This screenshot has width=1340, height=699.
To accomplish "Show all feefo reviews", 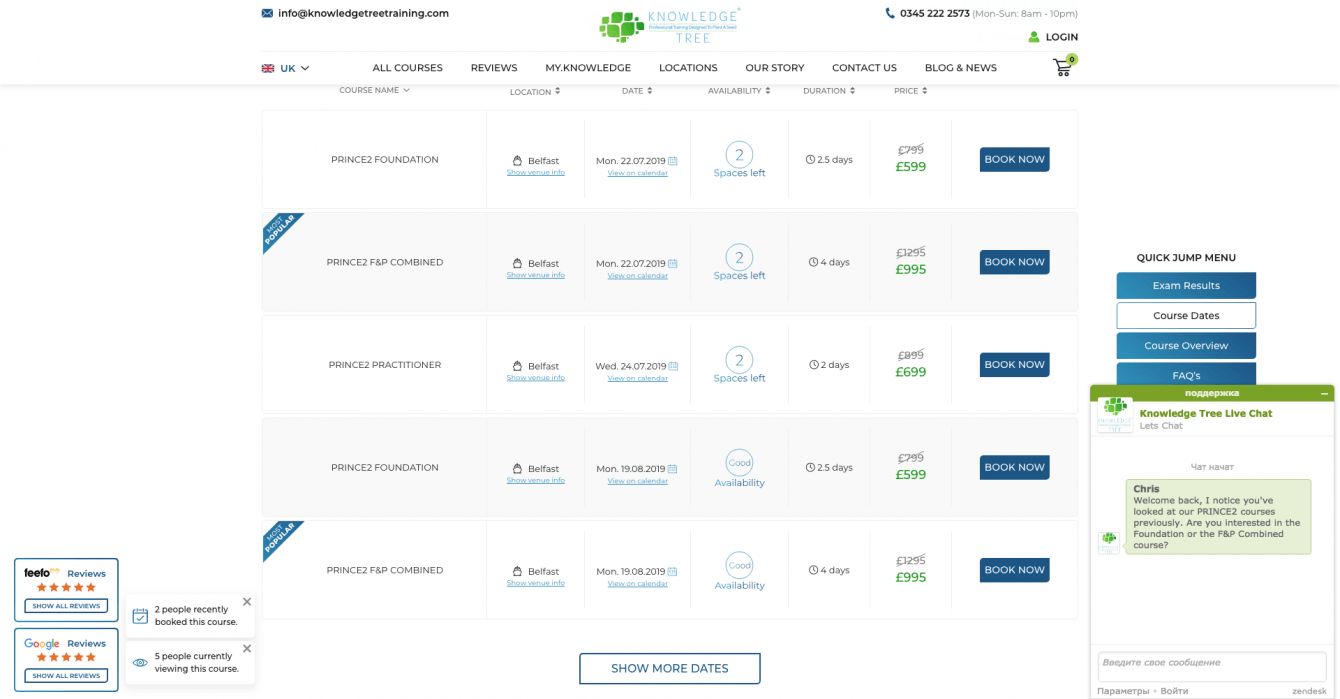I will point(66,606).
